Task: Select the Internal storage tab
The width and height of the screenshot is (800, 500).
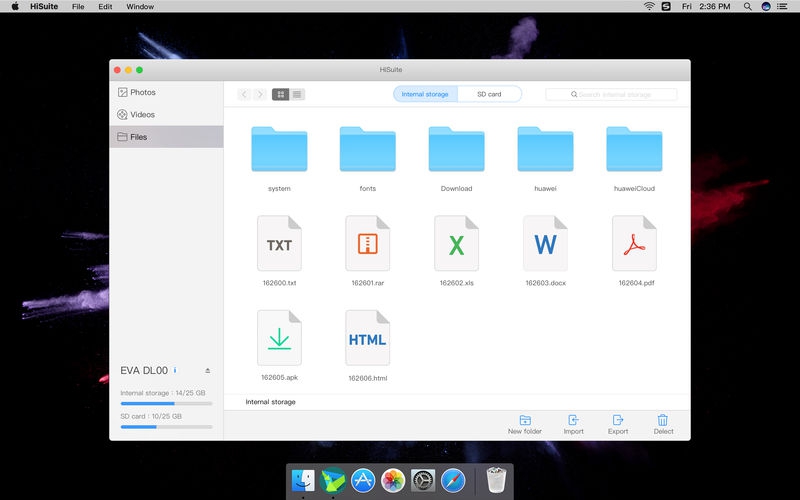Action: tap(425, 94)
